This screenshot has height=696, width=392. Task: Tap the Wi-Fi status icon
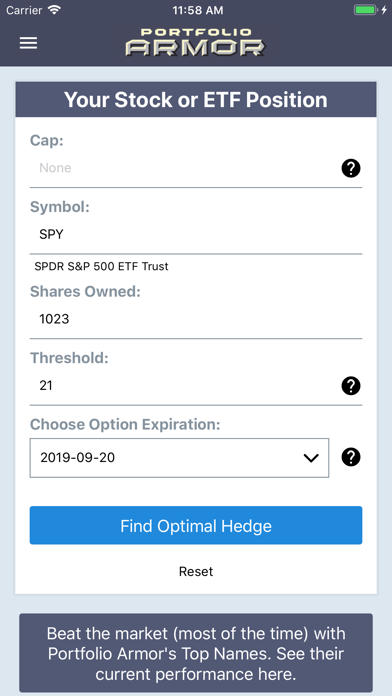pos(54,10)
